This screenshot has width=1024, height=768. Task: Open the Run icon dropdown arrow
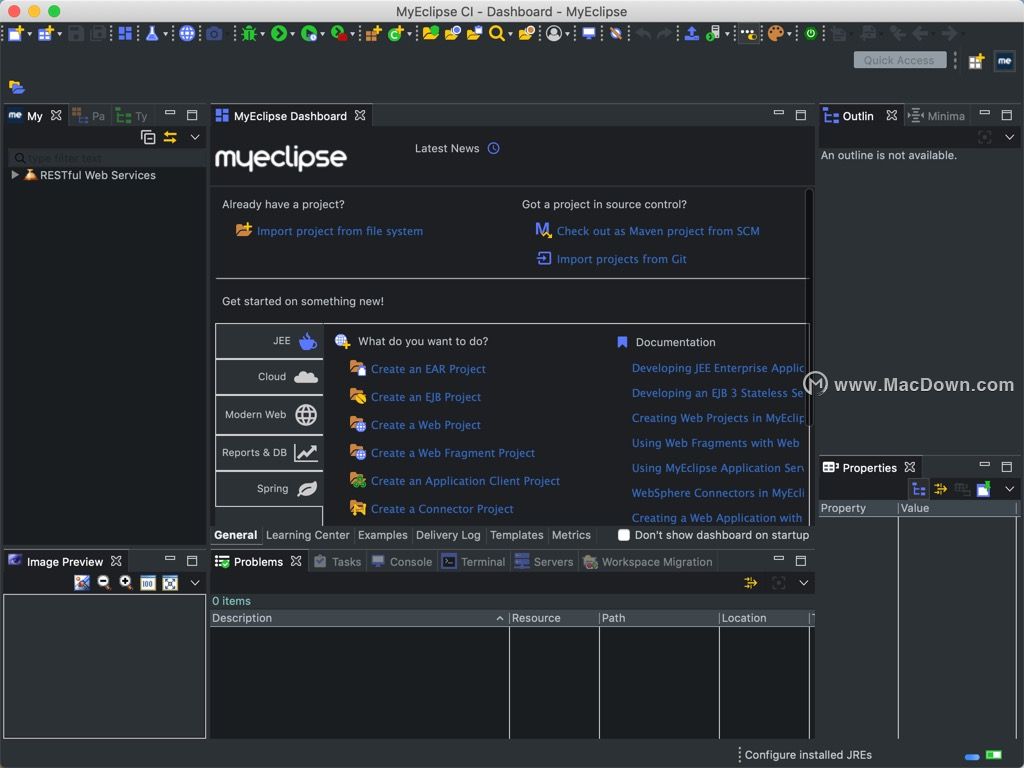tap(292, 34)
